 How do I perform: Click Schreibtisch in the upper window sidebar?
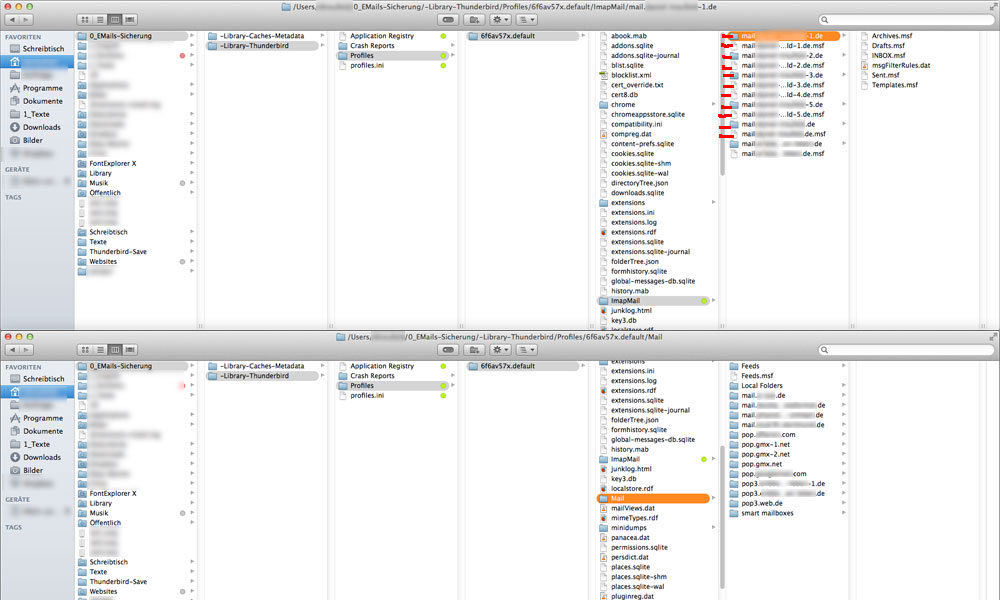[43, 48]
